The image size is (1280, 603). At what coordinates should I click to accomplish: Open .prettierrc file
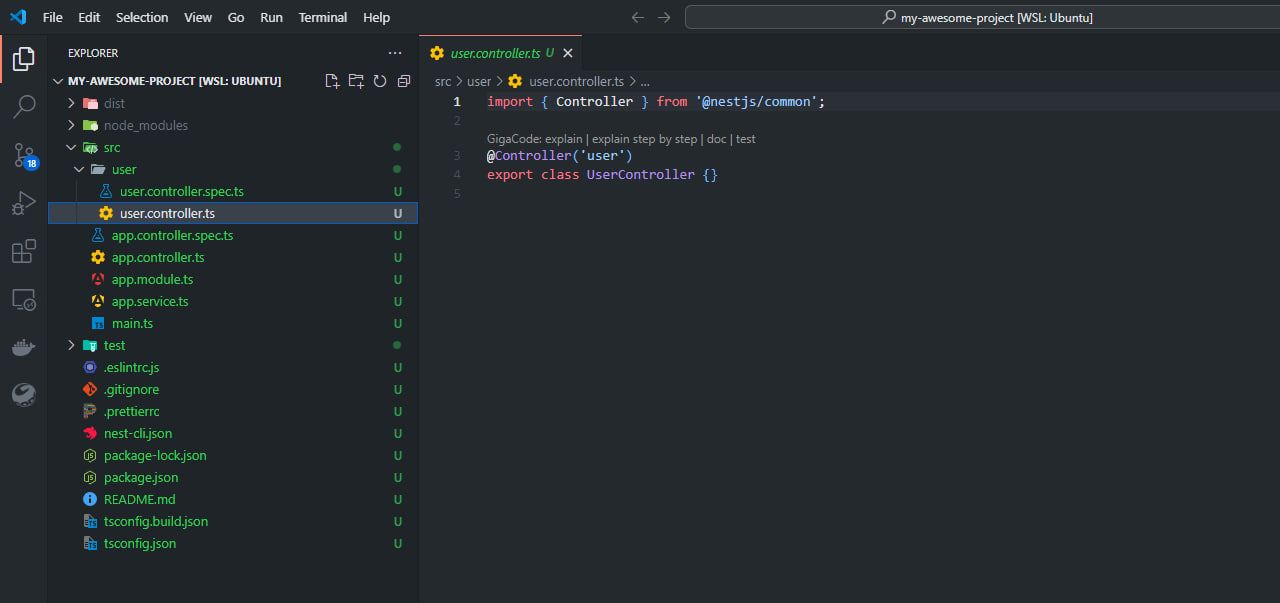click(233, 411)
